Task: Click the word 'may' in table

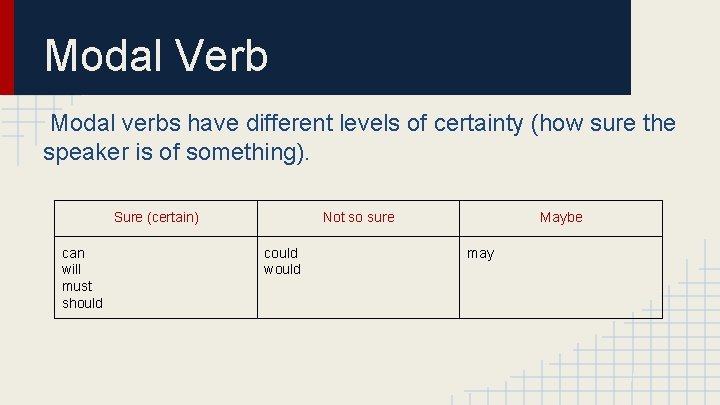Action: click(480, 254)
